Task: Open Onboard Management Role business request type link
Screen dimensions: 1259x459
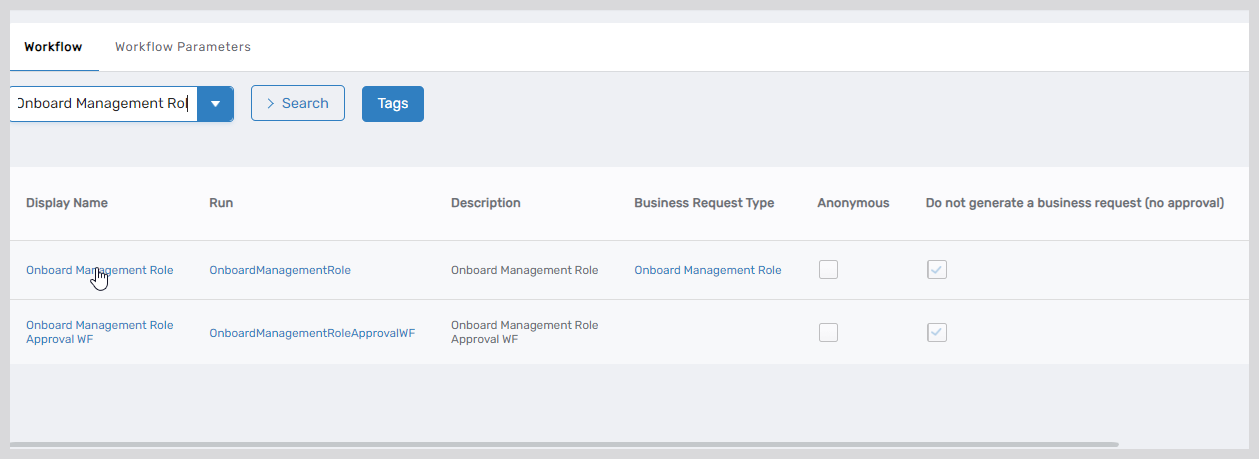Action: [708, 270]
